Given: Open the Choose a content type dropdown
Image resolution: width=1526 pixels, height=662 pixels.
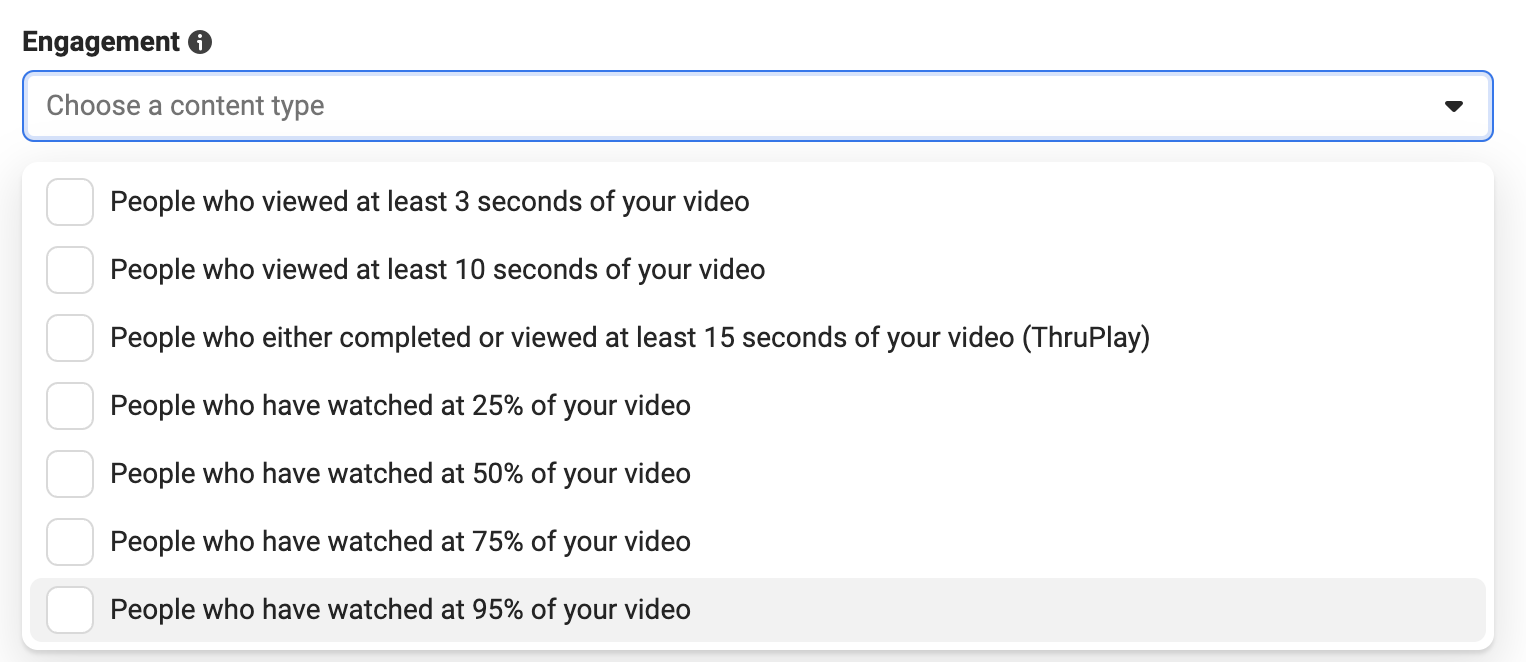Looking at the screenshot, I should 757,106.
